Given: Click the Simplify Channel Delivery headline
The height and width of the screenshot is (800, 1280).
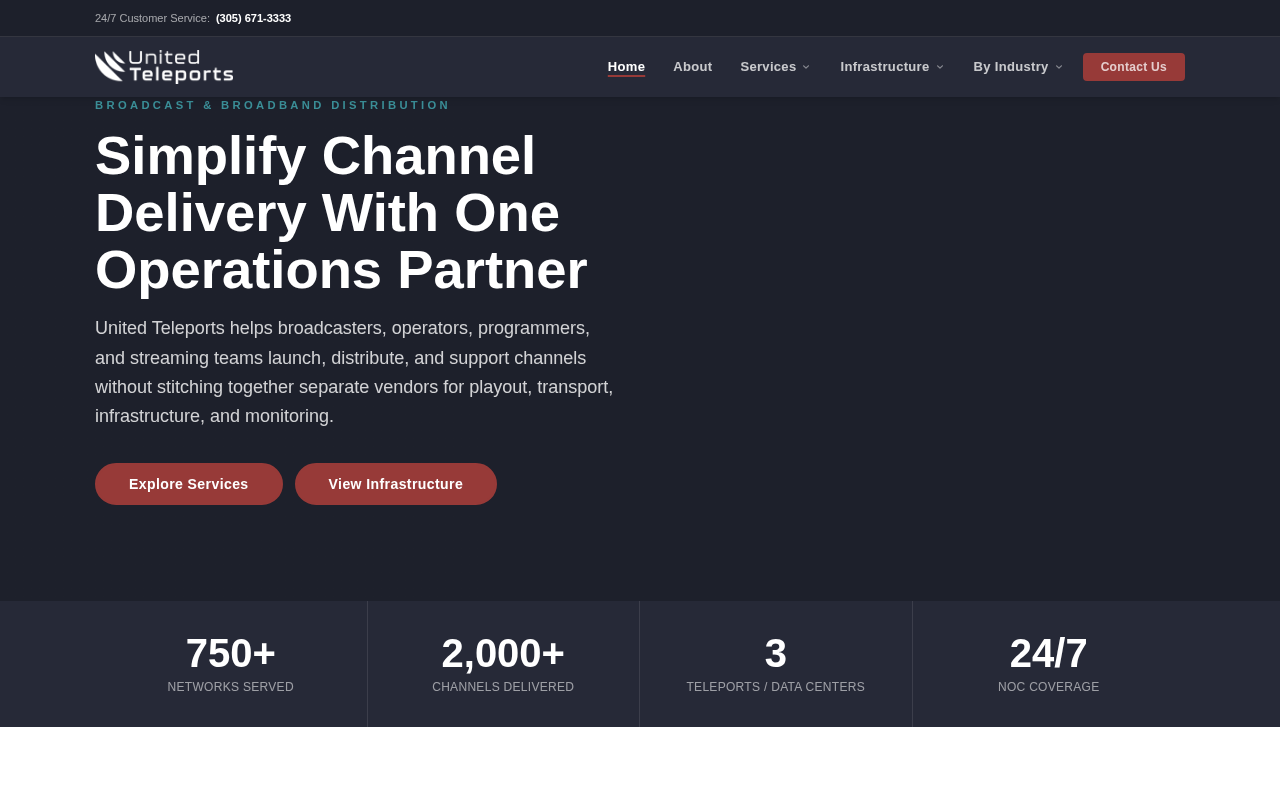Looking at the screenshot, I should click(x=341, y=213).
